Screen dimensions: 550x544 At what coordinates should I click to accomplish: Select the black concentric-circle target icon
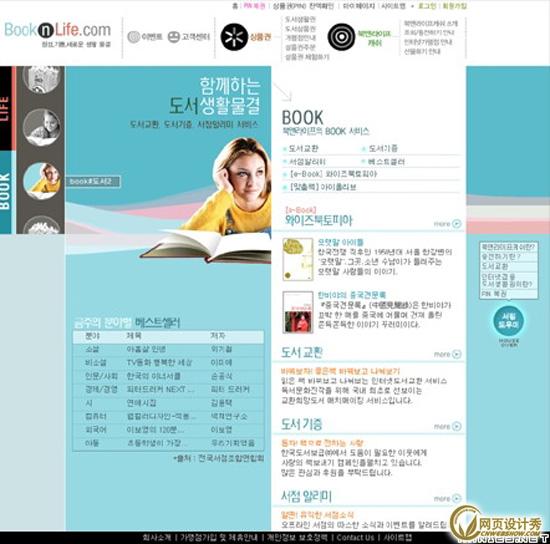coord(341,37)
